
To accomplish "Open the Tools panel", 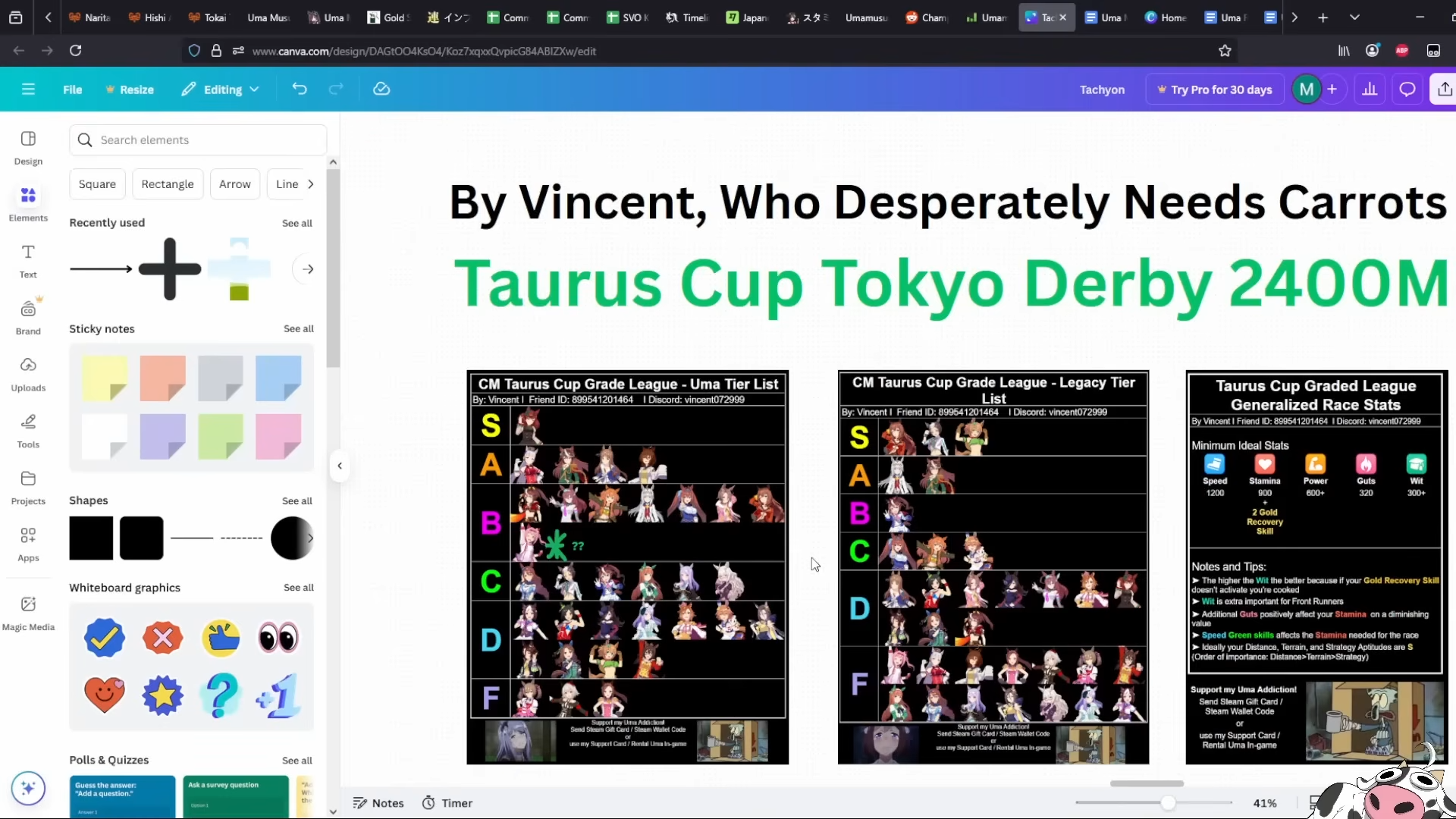I will click(28, 431).
